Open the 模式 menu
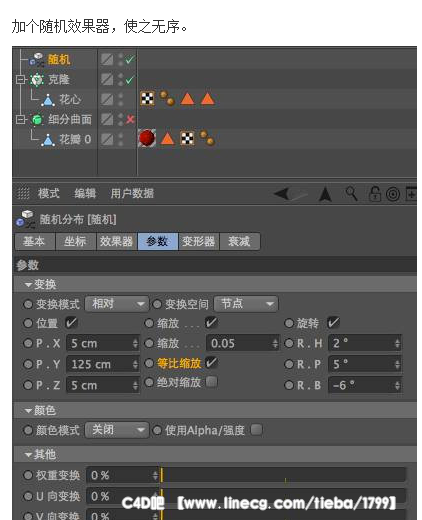 coord(49,194)
